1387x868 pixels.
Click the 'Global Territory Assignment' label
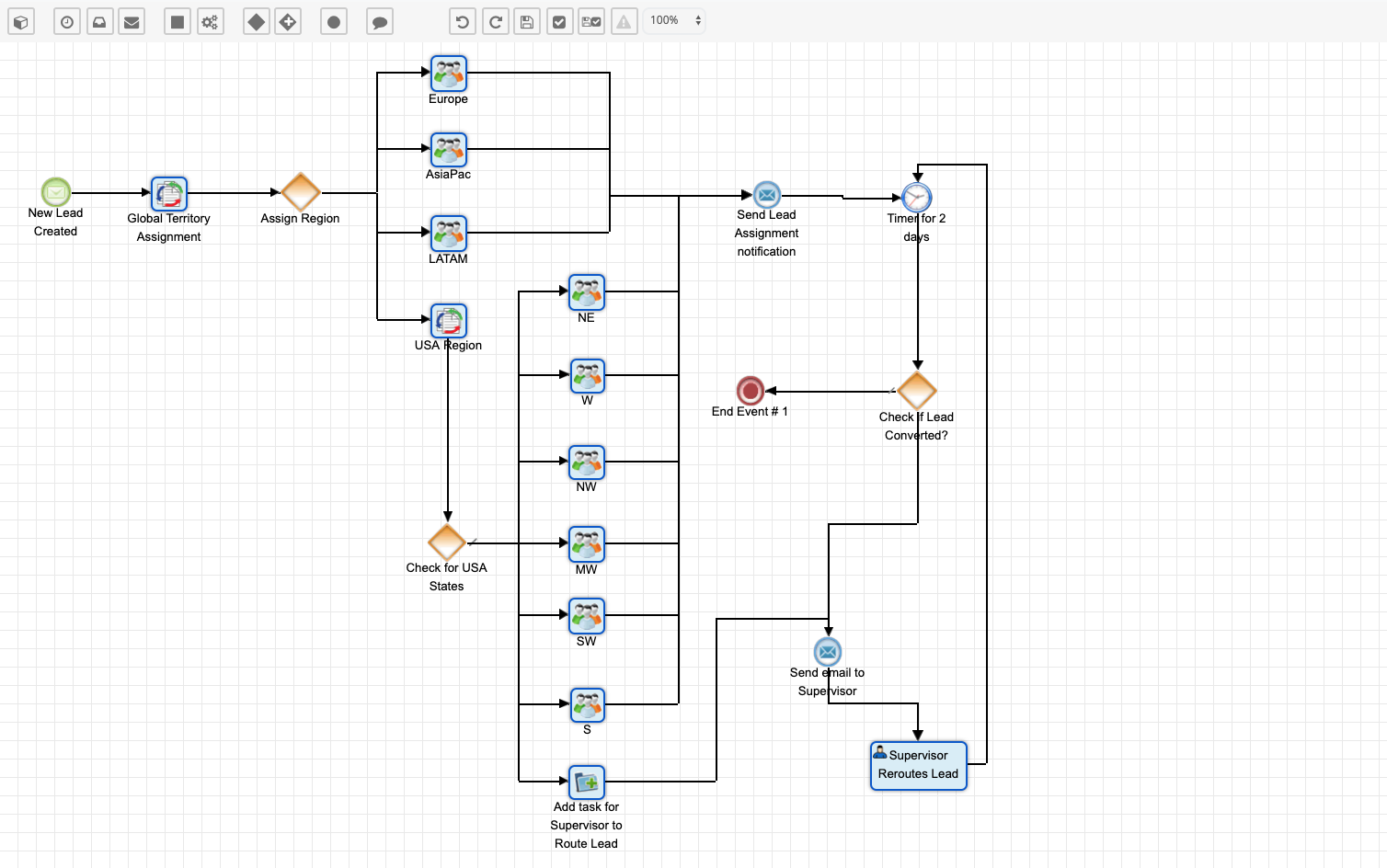[169, 228]
